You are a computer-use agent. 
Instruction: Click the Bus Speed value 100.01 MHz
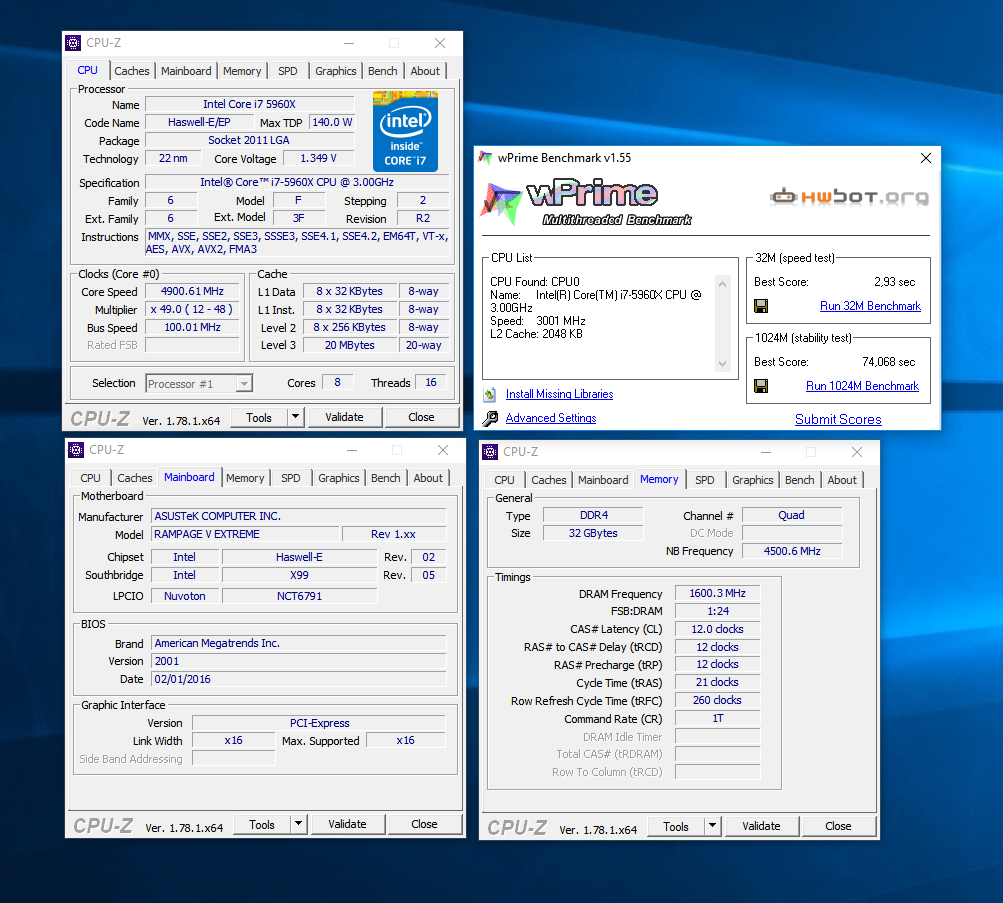[193, 327]
